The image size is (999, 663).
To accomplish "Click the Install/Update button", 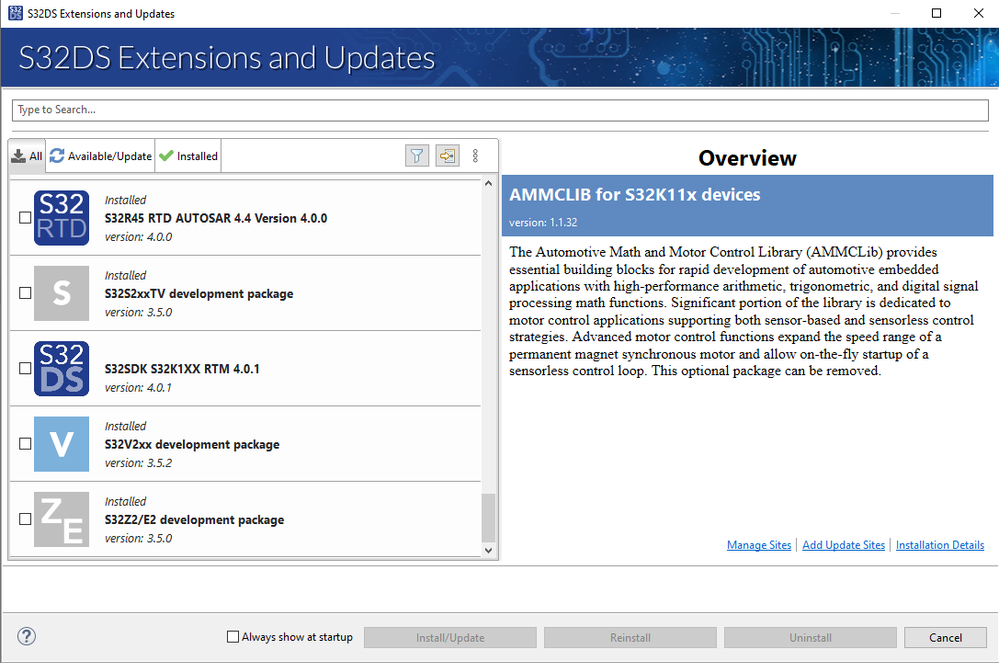I will point(450,638).
